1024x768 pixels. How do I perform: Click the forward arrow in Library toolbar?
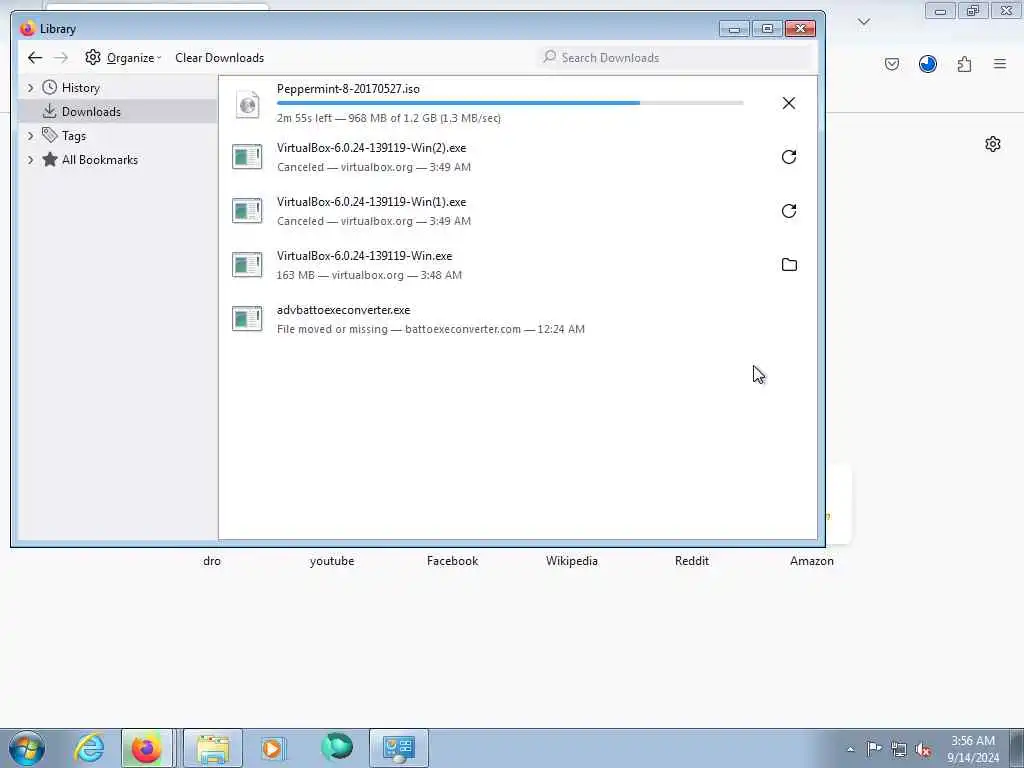[61, 57]
